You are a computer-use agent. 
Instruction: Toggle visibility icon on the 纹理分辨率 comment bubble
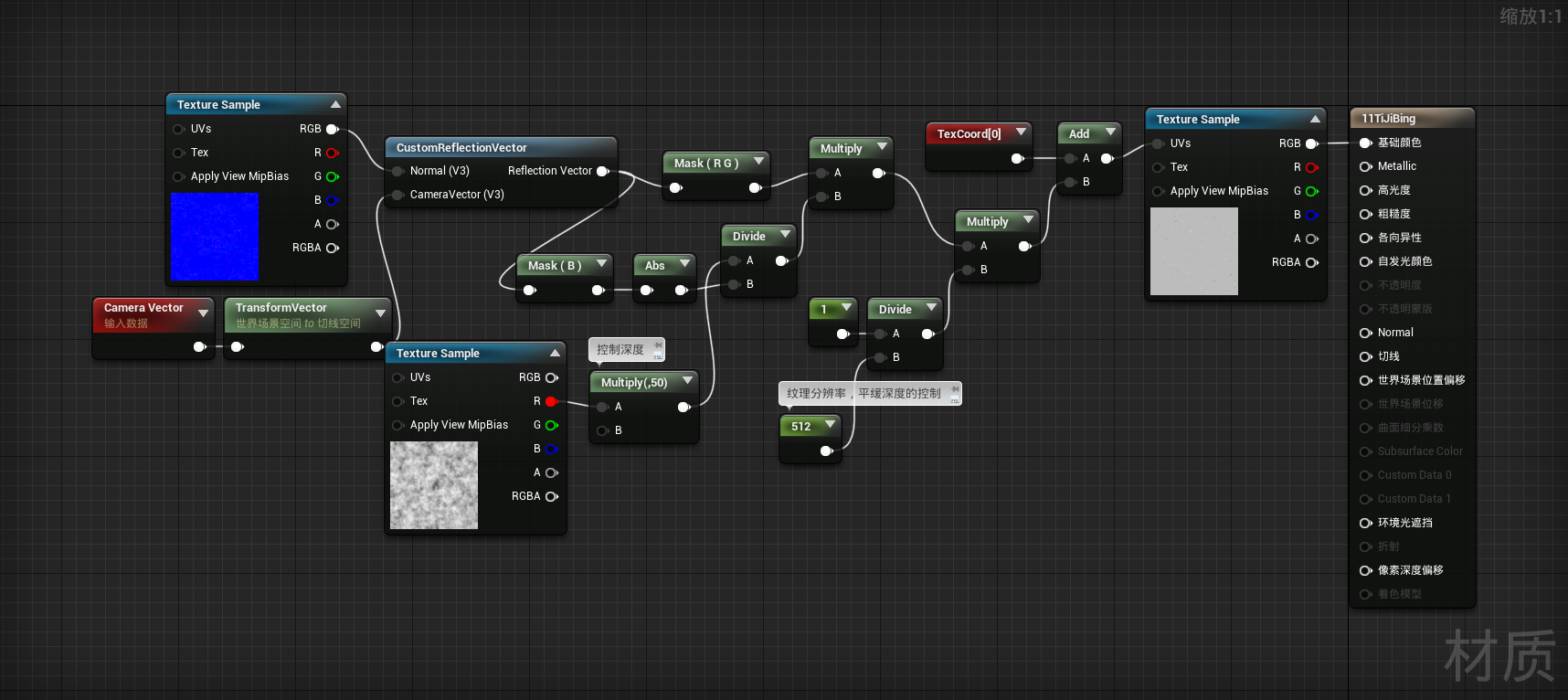(x=955, y=398)
